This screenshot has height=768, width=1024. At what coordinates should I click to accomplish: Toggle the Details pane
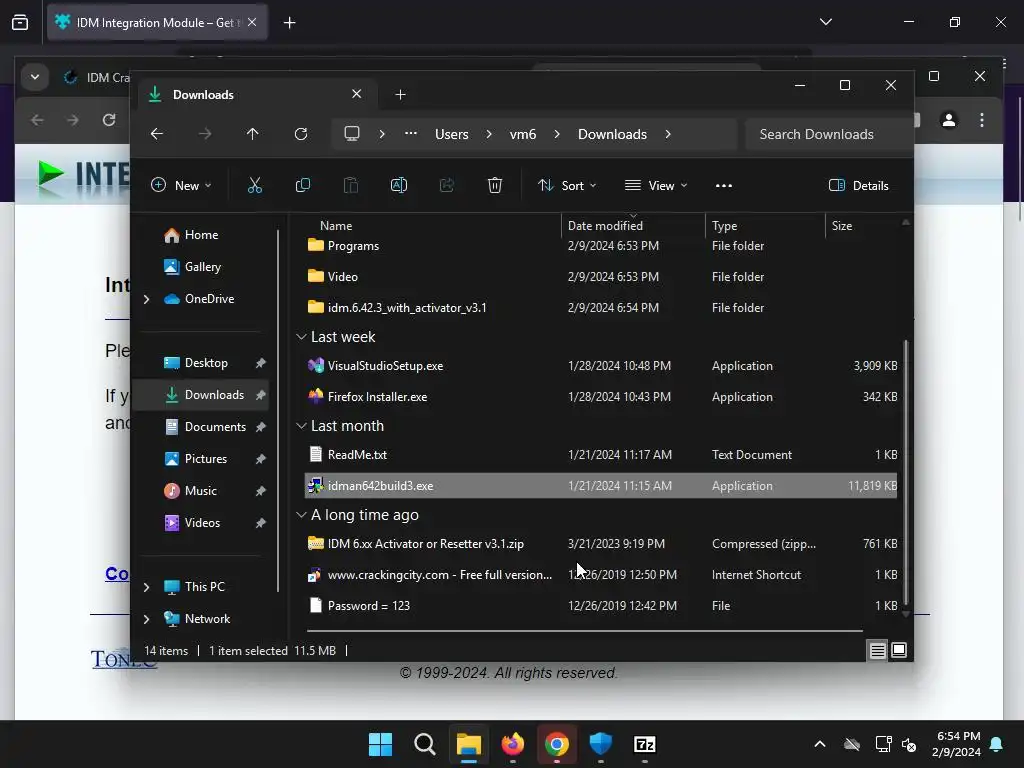[x=859, y=185]
